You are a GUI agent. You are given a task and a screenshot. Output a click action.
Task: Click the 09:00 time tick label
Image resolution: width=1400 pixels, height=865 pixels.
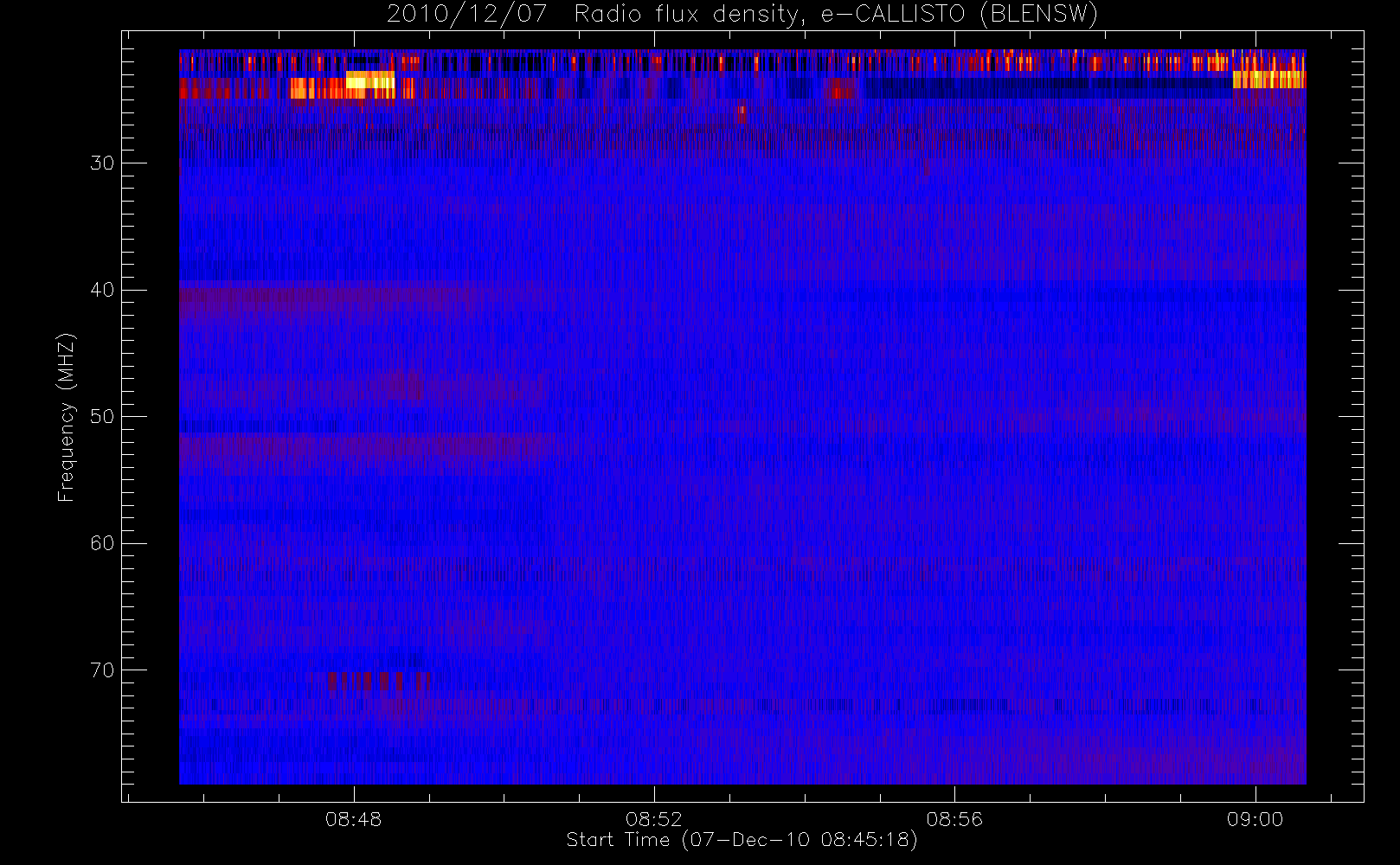click(x=1256, y=819)
